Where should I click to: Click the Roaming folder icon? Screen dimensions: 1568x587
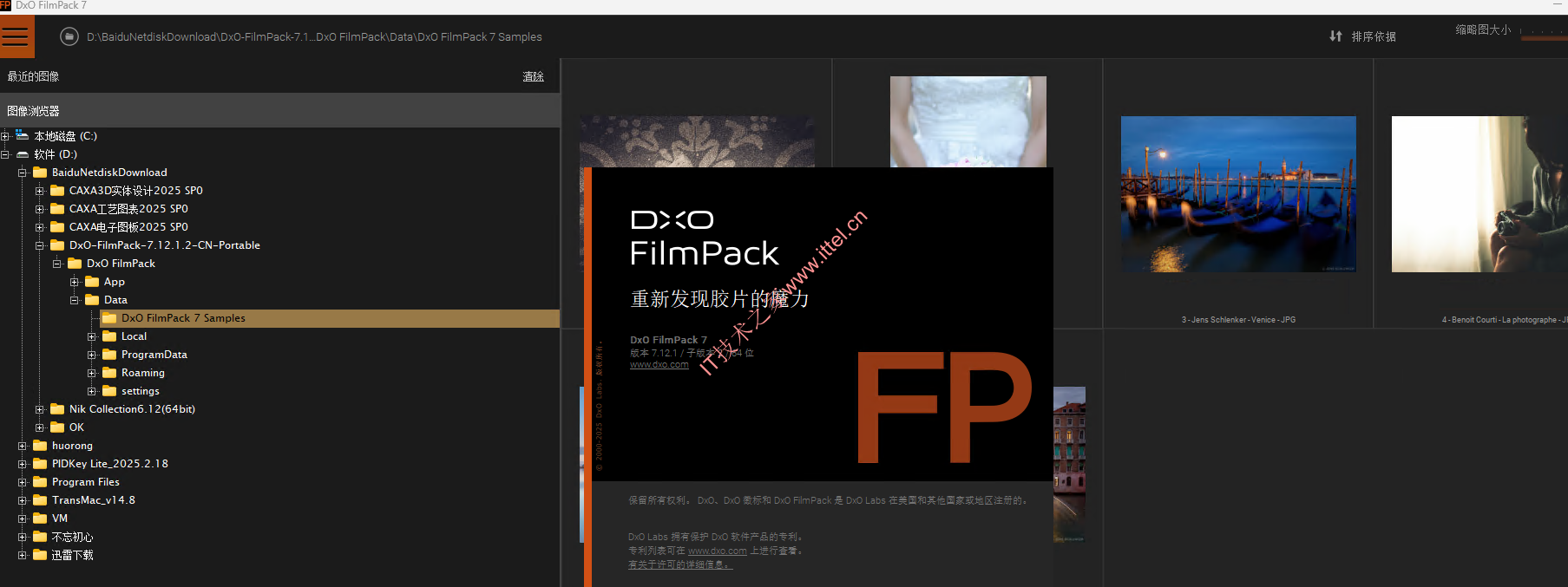click(109, 373)
